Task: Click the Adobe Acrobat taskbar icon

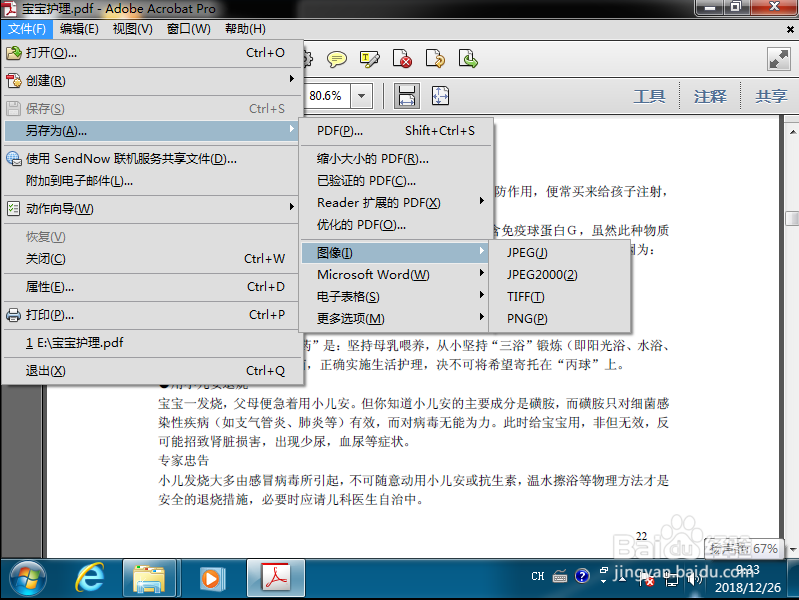Action: [276, 578]
